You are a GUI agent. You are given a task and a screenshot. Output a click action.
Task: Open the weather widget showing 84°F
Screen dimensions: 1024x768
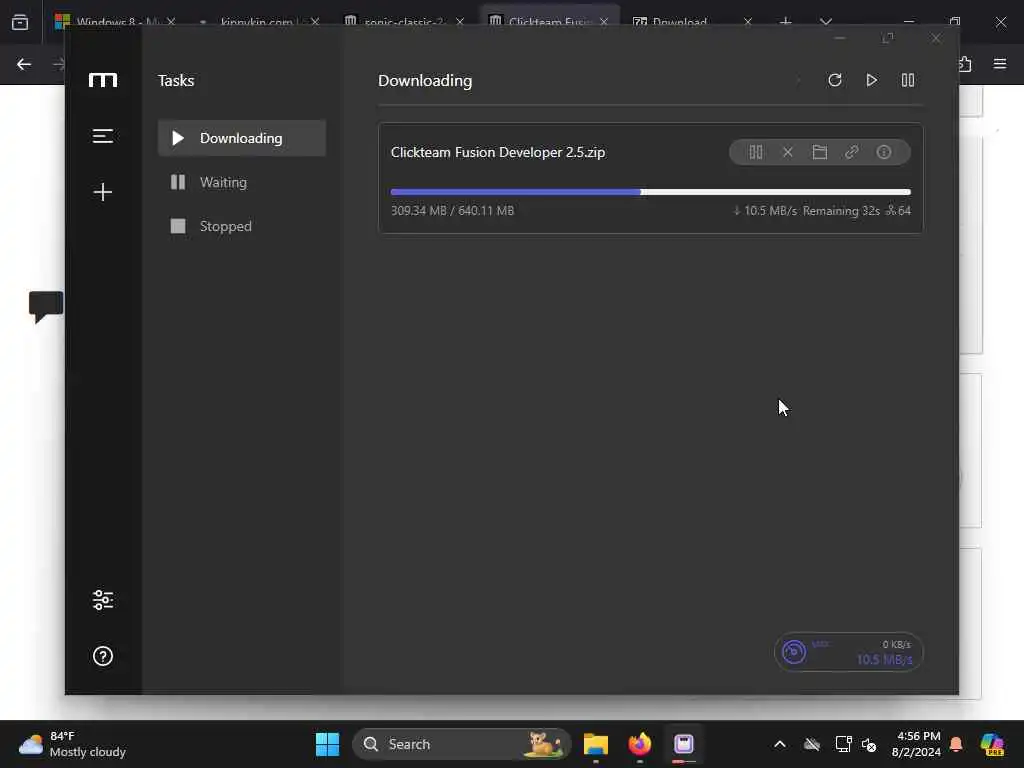click(x=72, y=744)
